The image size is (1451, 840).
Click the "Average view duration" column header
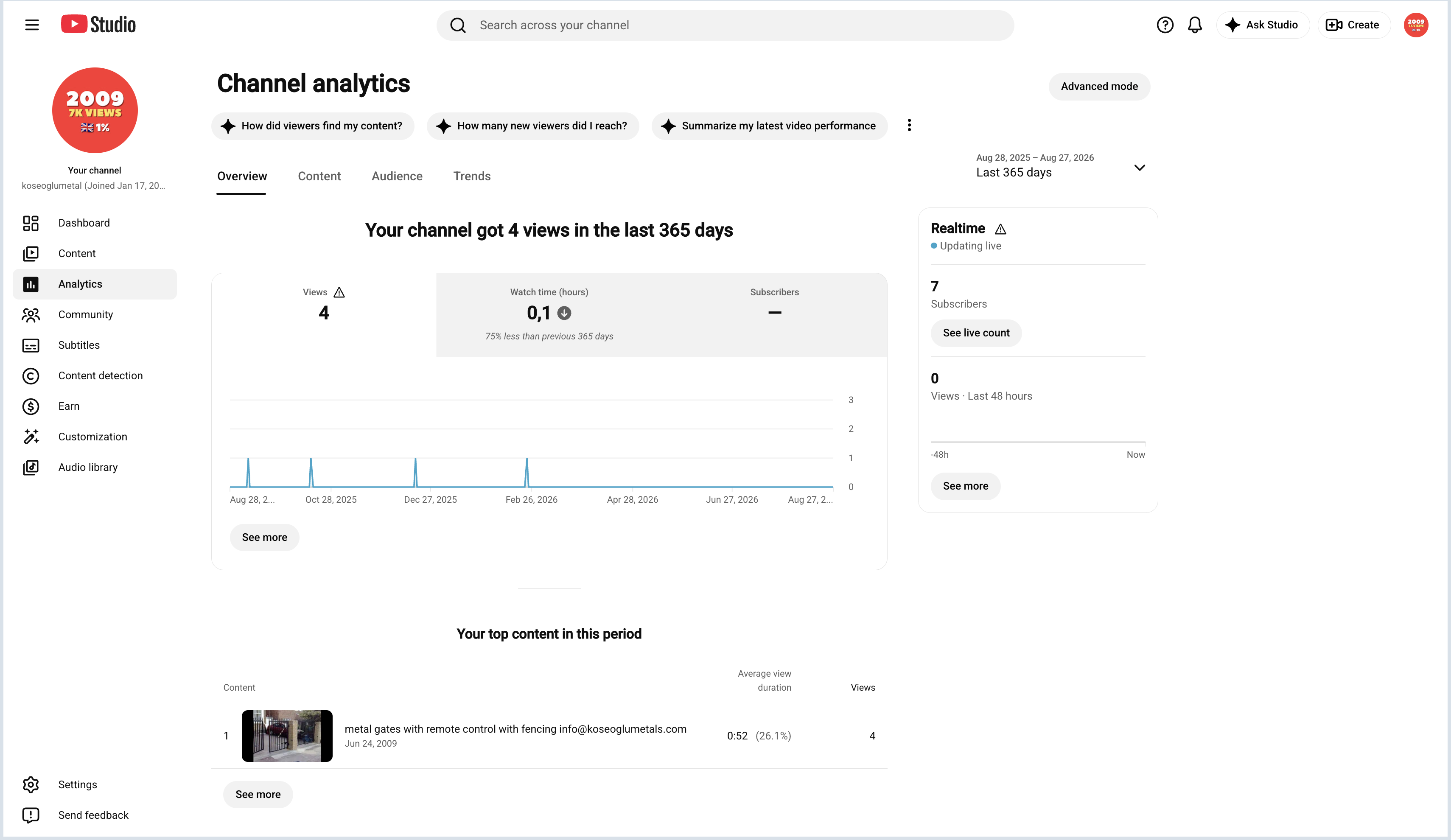coord(764,680)
